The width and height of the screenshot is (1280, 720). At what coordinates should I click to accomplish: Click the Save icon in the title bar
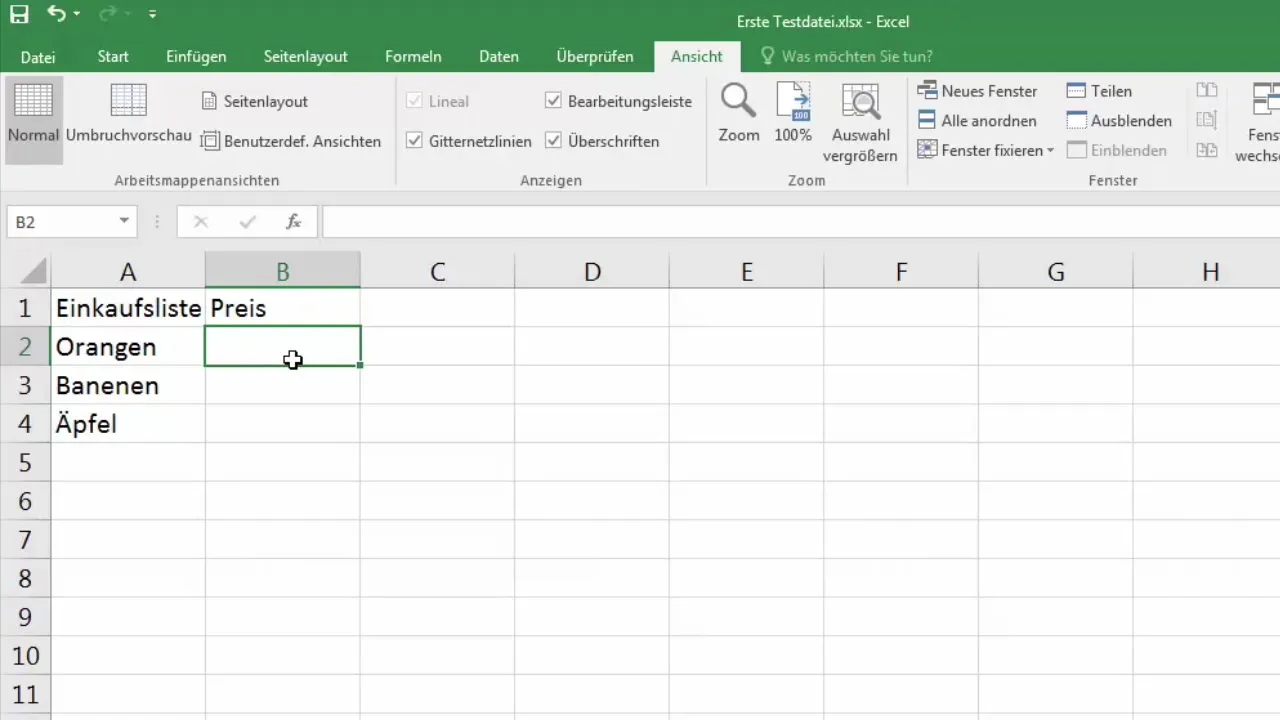[19, 14]
